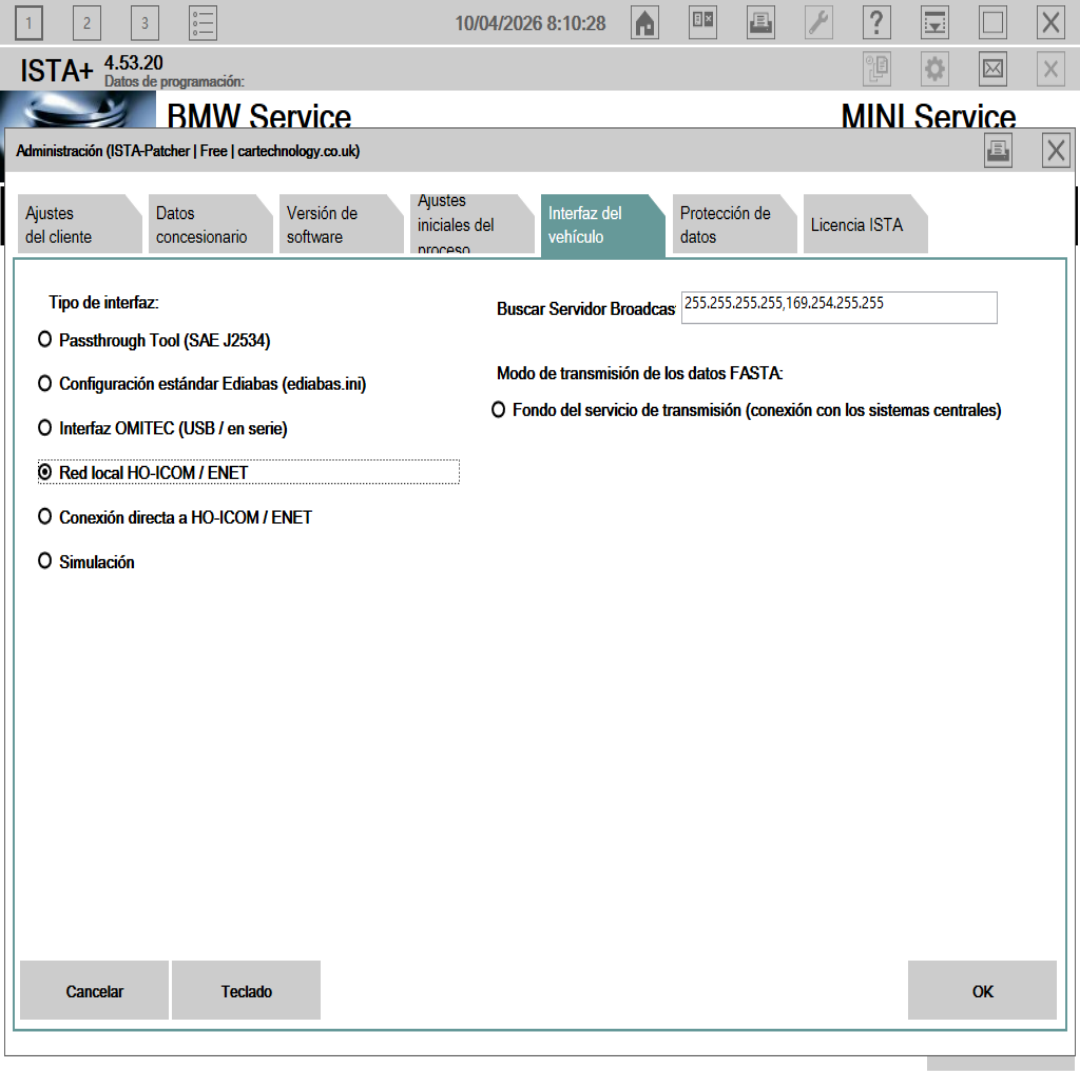Image resolution: width=1080 pixels, height=1080 pixels.
Task: Open operation tab number 2
Action: coord(87,23)
